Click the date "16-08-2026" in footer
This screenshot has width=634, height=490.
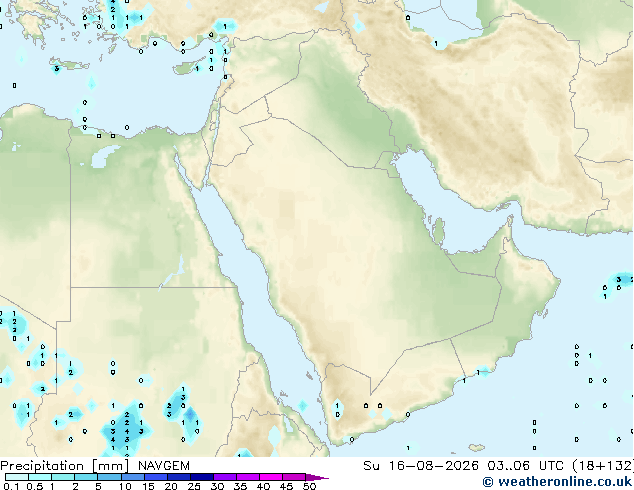coord(433,466)
